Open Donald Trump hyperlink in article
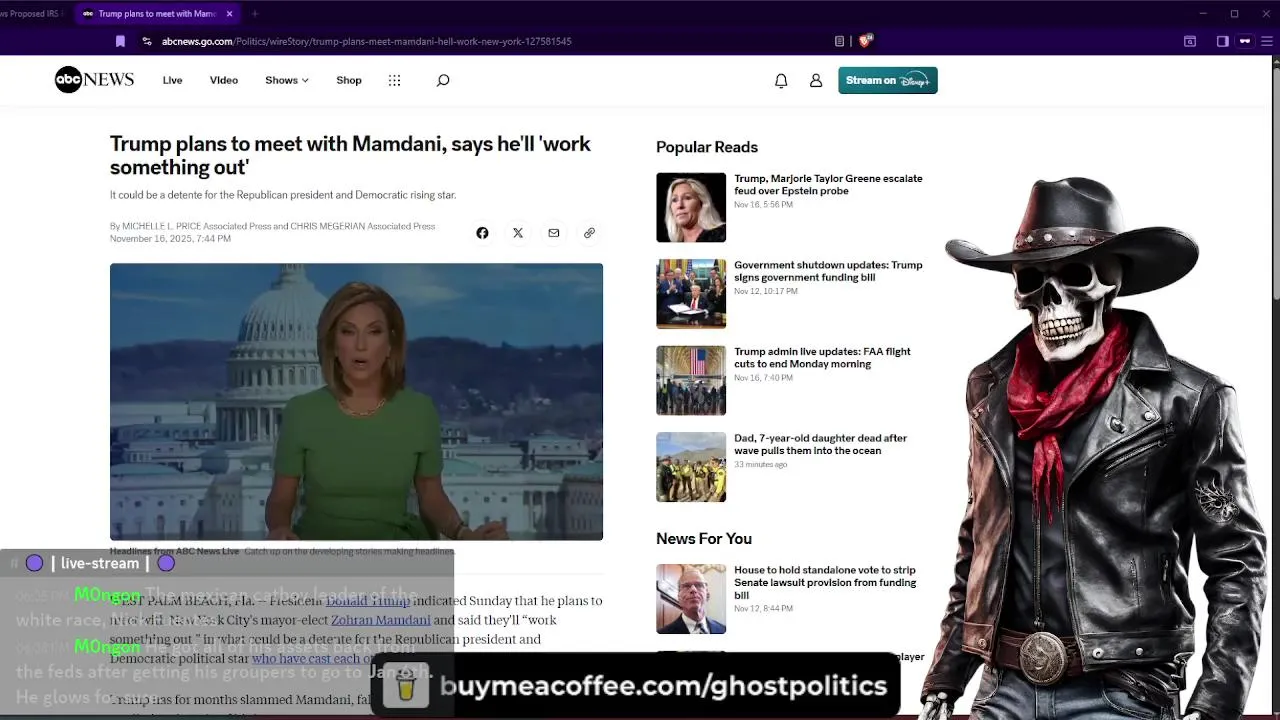The image size is (1280, 720). [x=367, y=601]
